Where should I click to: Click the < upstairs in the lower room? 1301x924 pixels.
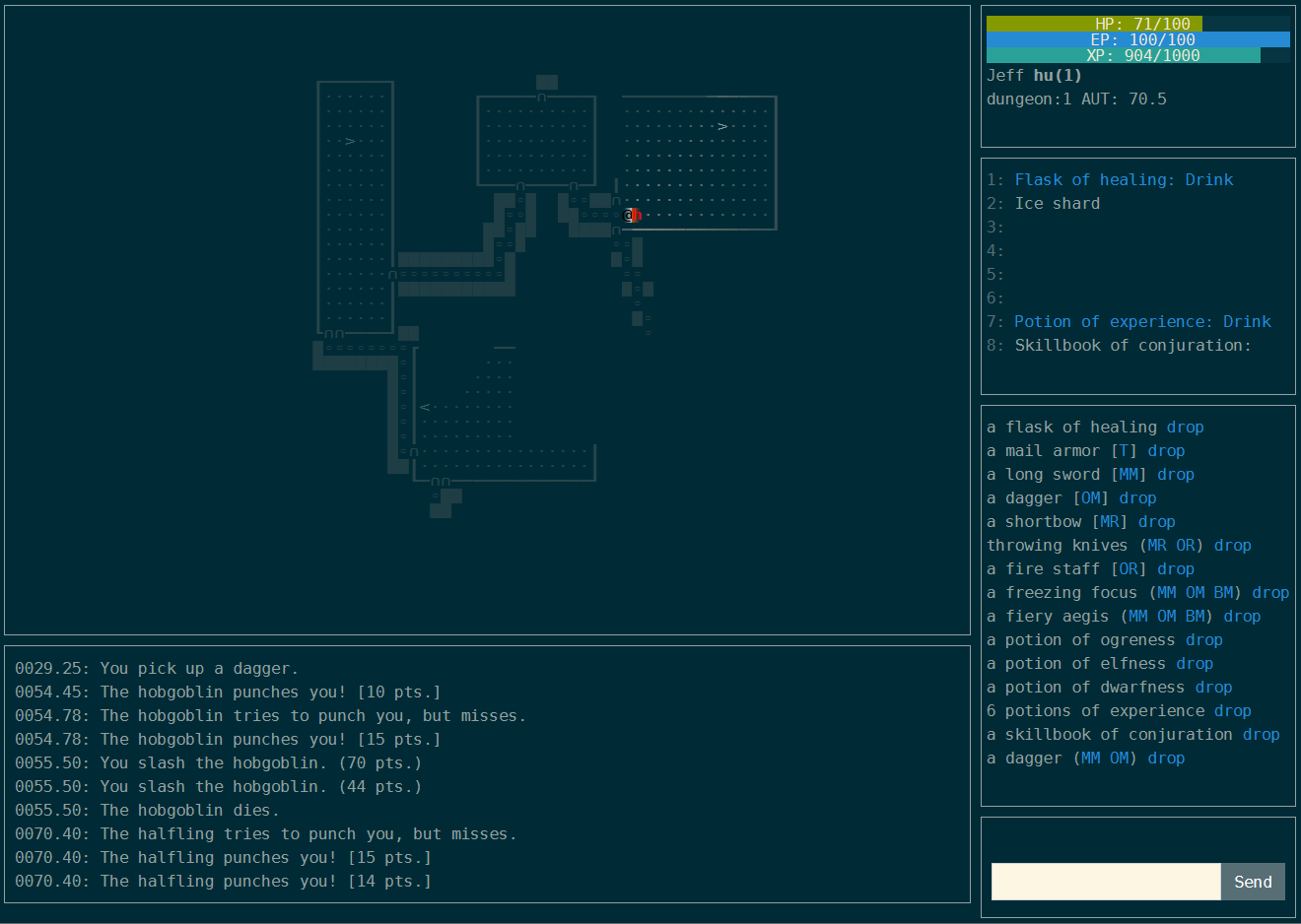point(425,407)
